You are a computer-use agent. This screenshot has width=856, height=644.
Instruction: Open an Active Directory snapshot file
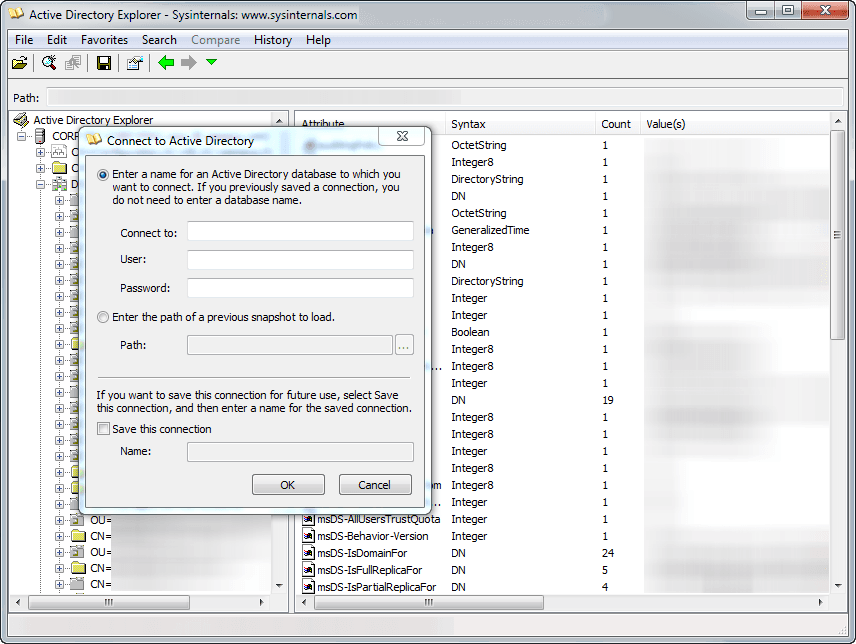pos(20,62)
